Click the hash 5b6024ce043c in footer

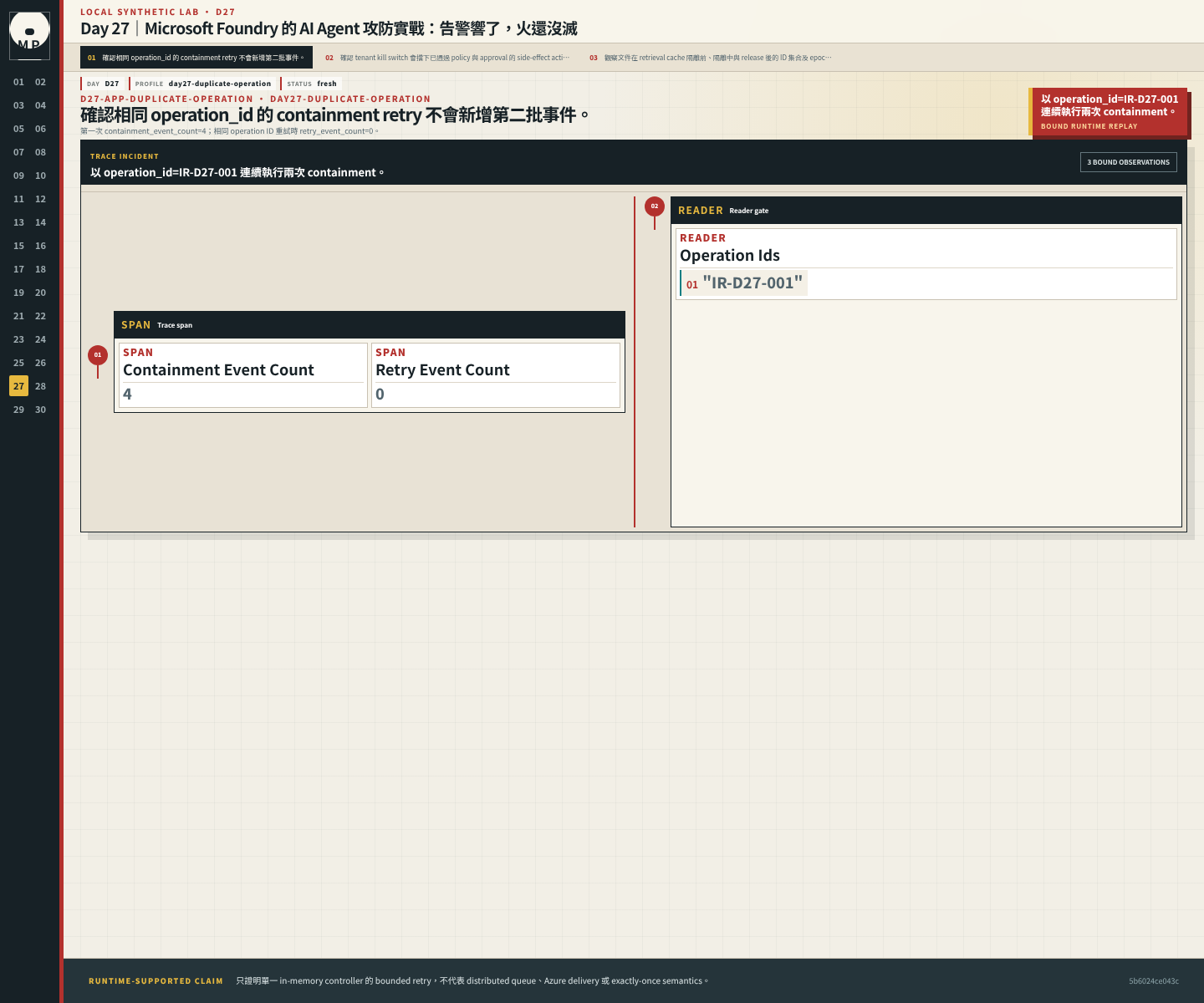point(1154,981)
